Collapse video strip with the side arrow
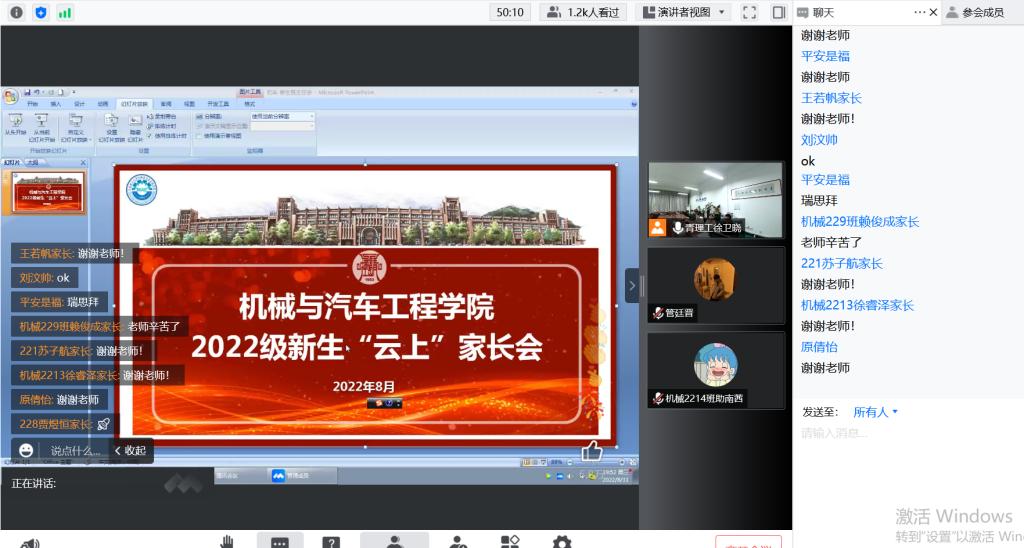Screen dimensions: 1024x548 pyautogui.click(x=632, y=285)
